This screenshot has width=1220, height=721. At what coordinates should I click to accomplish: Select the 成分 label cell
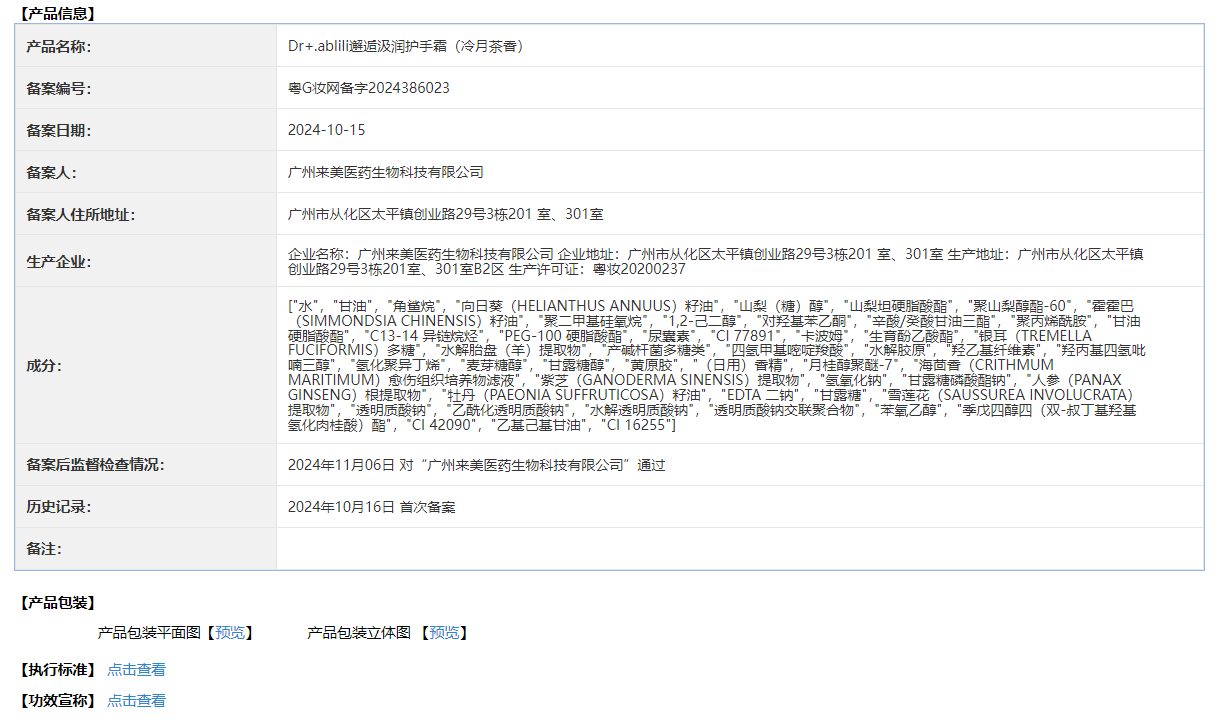pyautogui.click(x=146, y=365)
